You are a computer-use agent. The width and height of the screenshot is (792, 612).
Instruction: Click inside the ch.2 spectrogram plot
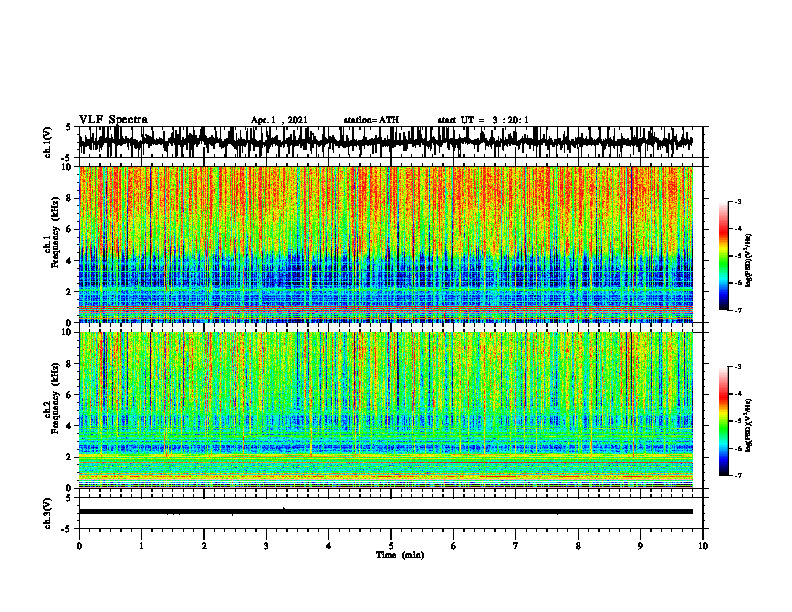pyautogui.click(x=385, y=410)
